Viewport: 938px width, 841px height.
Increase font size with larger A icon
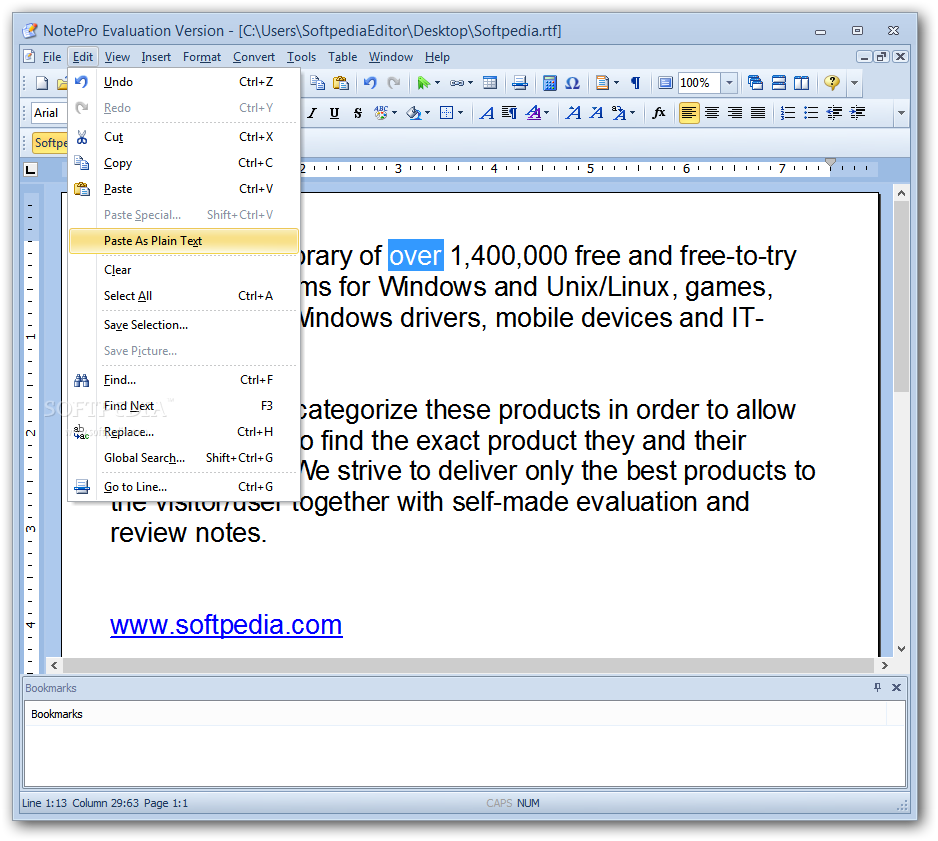573,113
